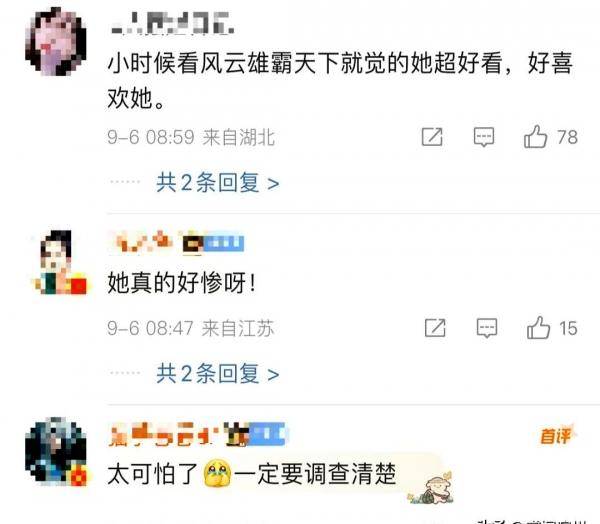Like the comment with 15 likes
The height and width of the screenshot is (524, 600).
(552, 328)
